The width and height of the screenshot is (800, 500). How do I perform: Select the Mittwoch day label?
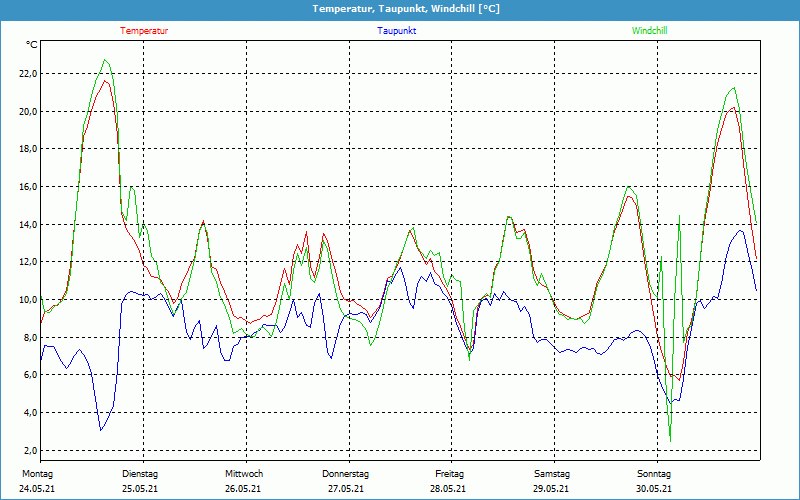(243, 474)
